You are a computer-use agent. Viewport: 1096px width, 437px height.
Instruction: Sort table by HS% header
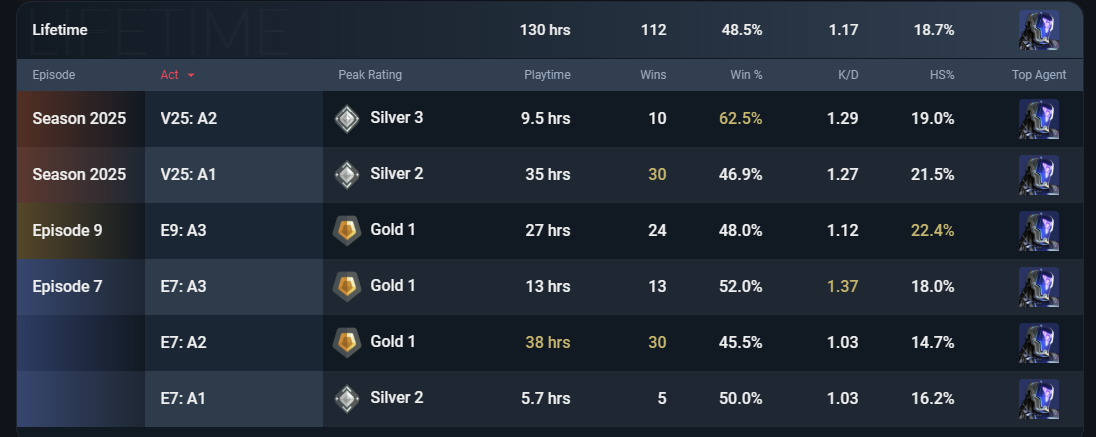(942, 75)
